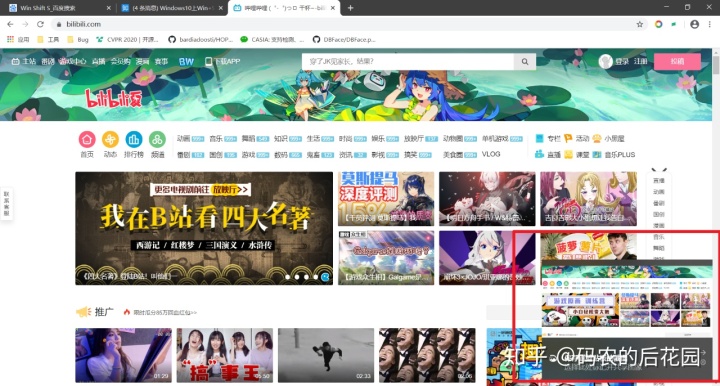Click the bilibili search input field
The height and width of the screenshot is (386, 720).
408,62
